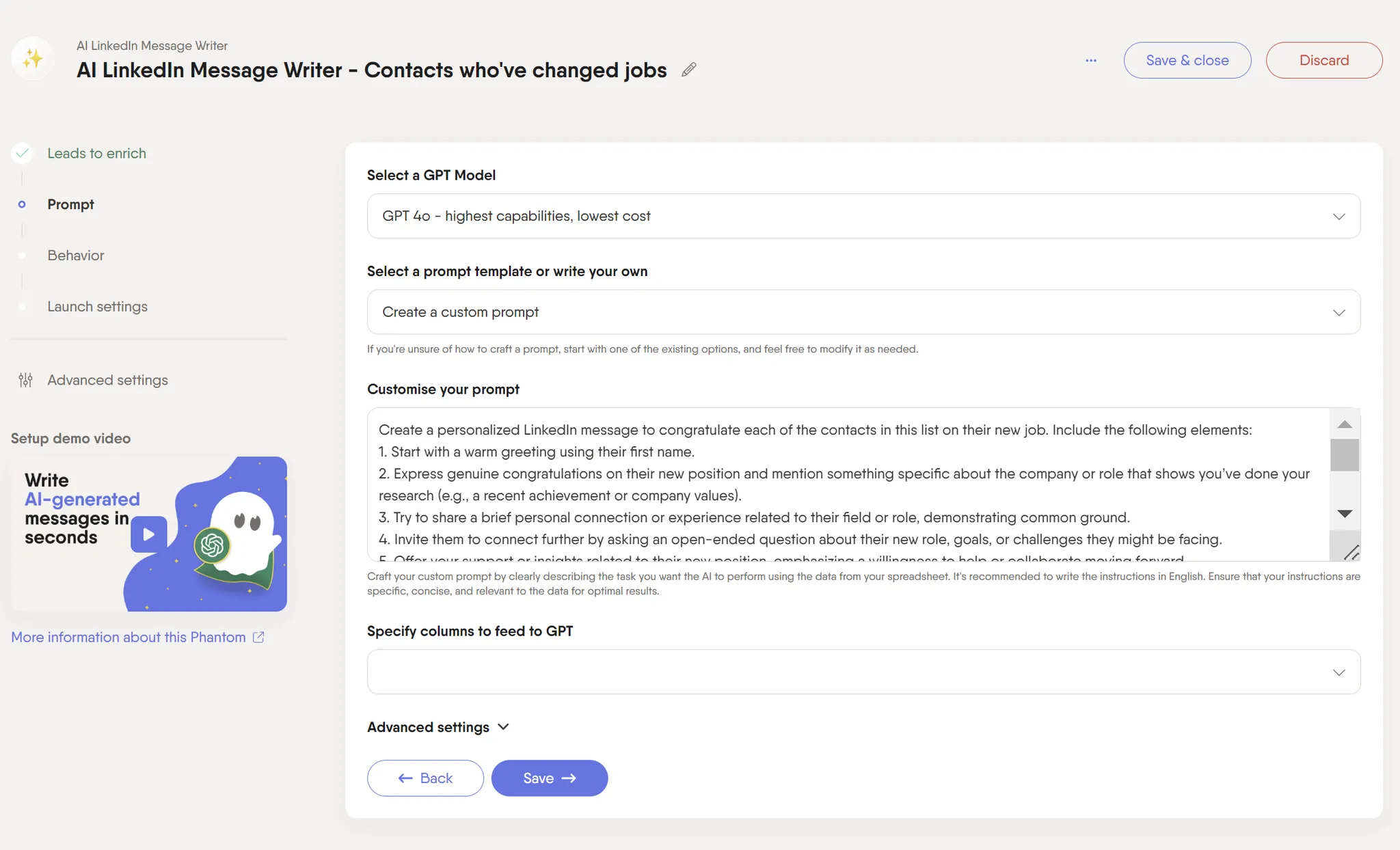1400x850 pixels.
Task: Click the pencil icon to rename Phantom
Action: tap(689, 70)
